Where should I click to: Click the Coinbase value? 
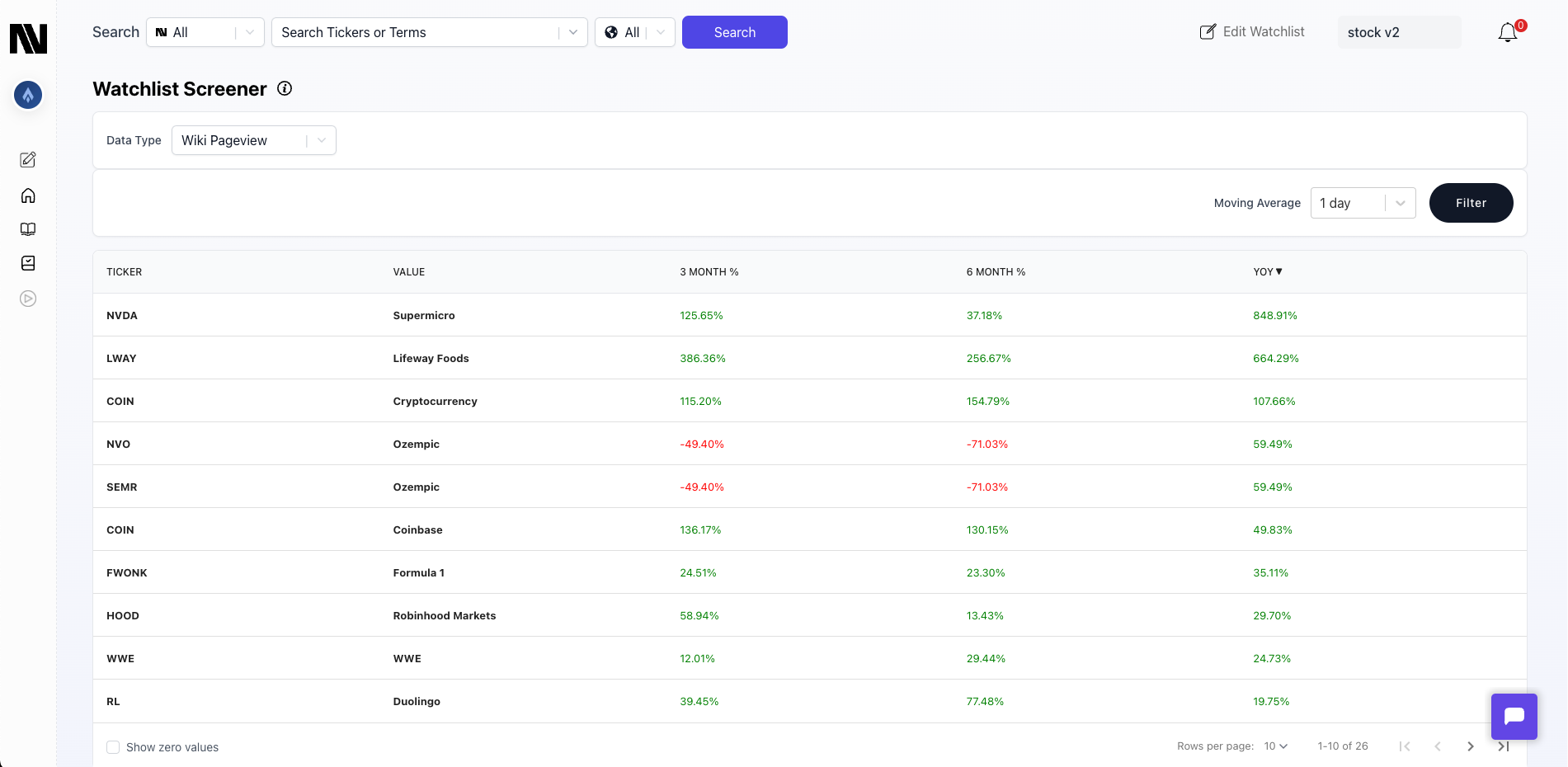418,530
